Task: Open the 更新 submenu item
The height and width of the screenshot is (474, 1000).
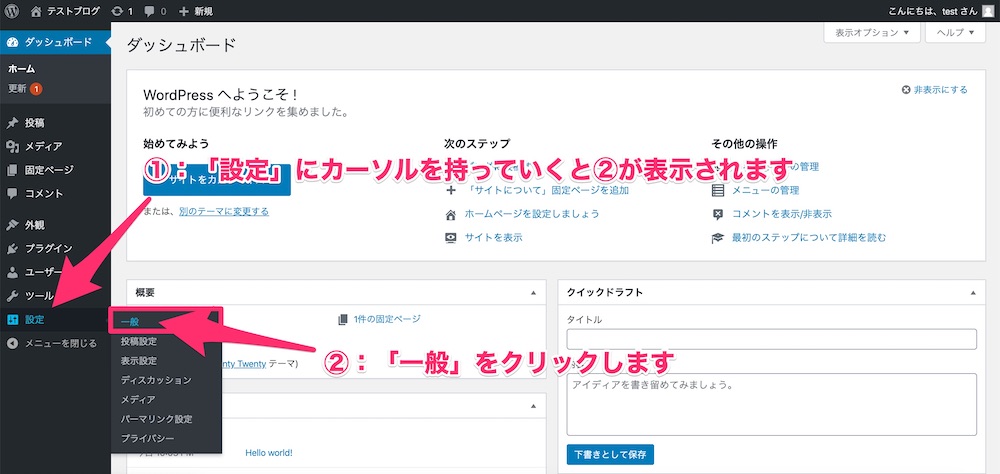Action: pos(25,89)
